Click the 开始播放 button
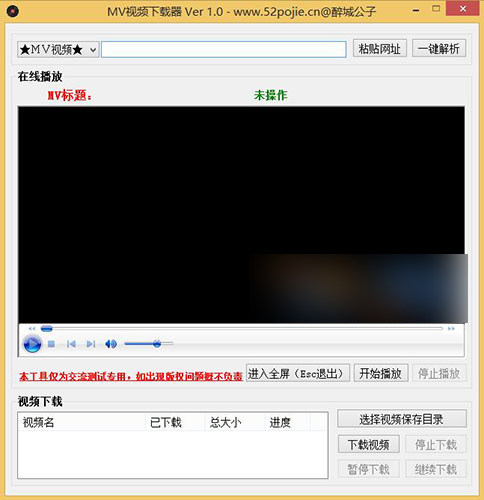484x500 pixels. 381,373
